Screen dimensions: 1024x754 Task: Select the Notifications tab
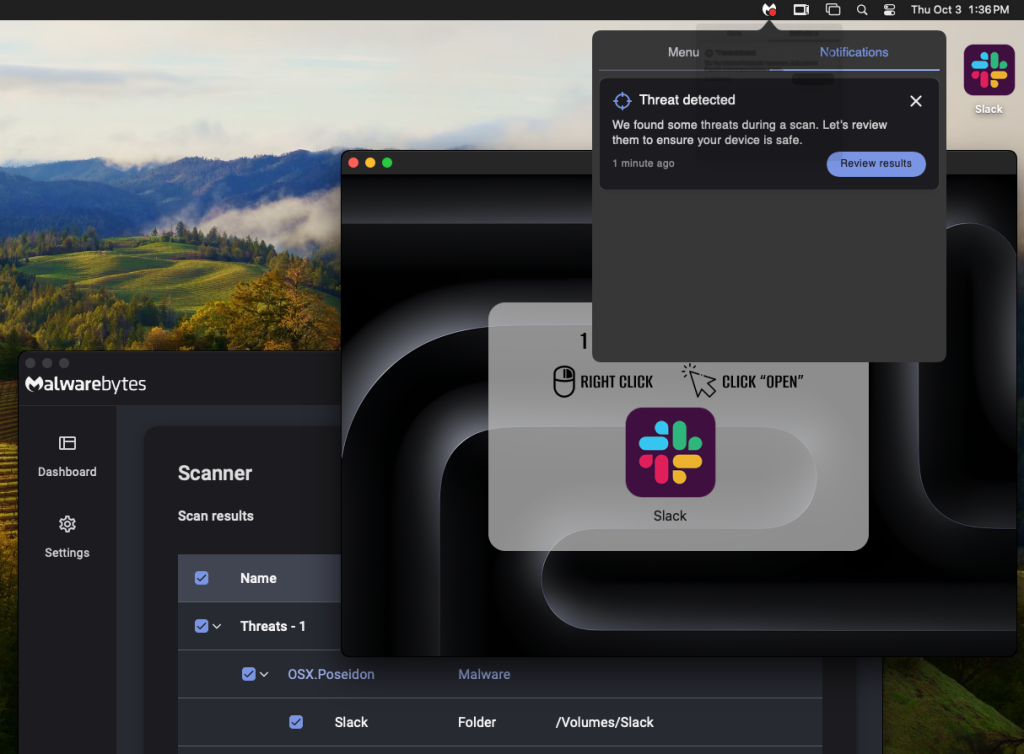click(x=854, y=52)
